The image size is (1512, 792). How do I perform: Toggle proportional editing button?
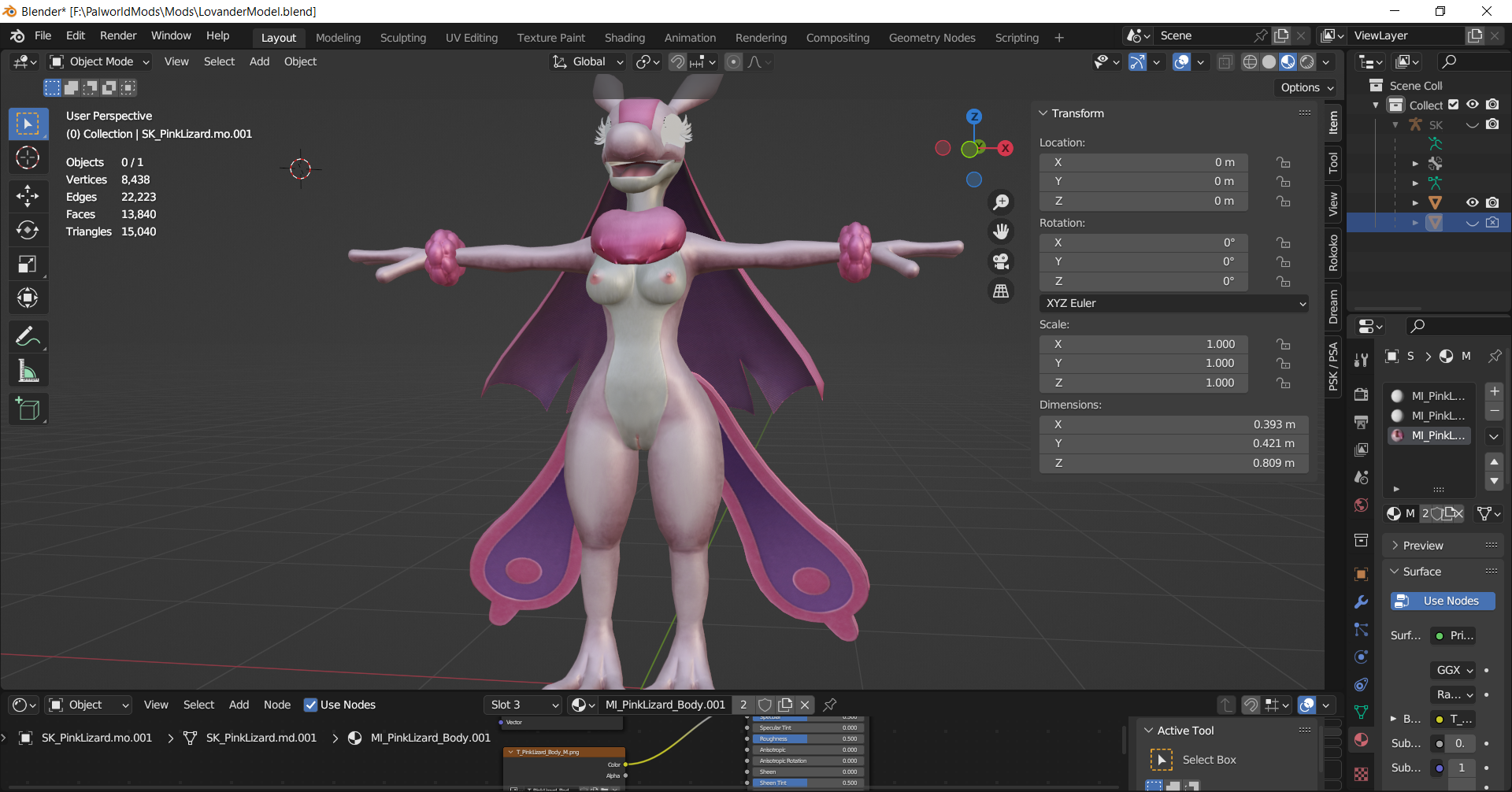pos(733,61)
